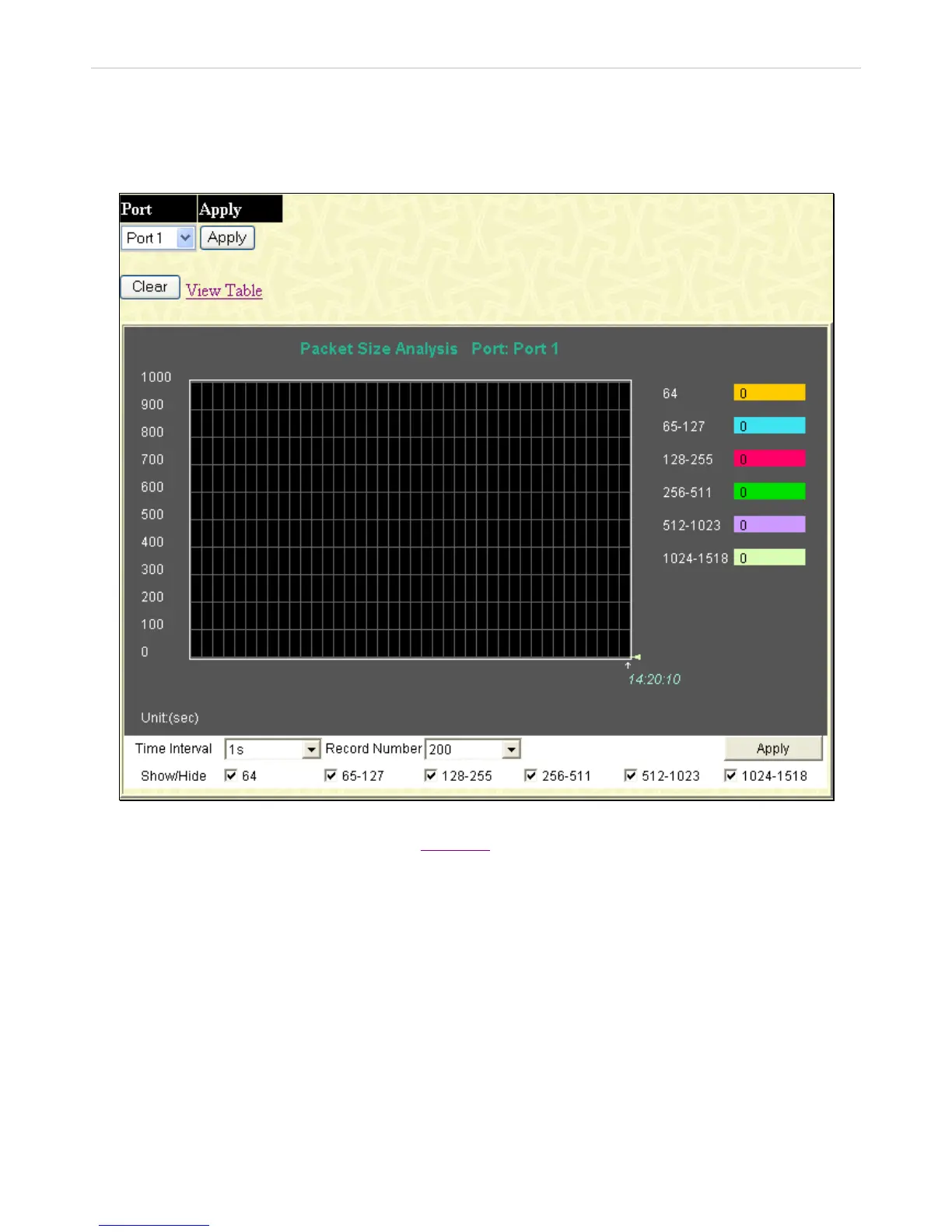
Task: Toggle the 512-1023 checkbox
Action: tap(631, 775)
